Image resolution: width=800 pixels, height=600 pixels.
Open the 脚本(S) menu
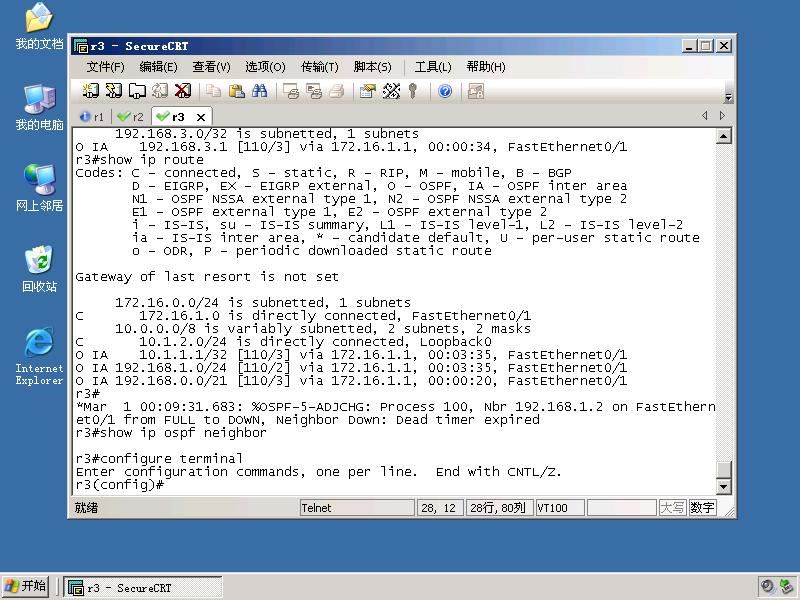pos(372,67)
